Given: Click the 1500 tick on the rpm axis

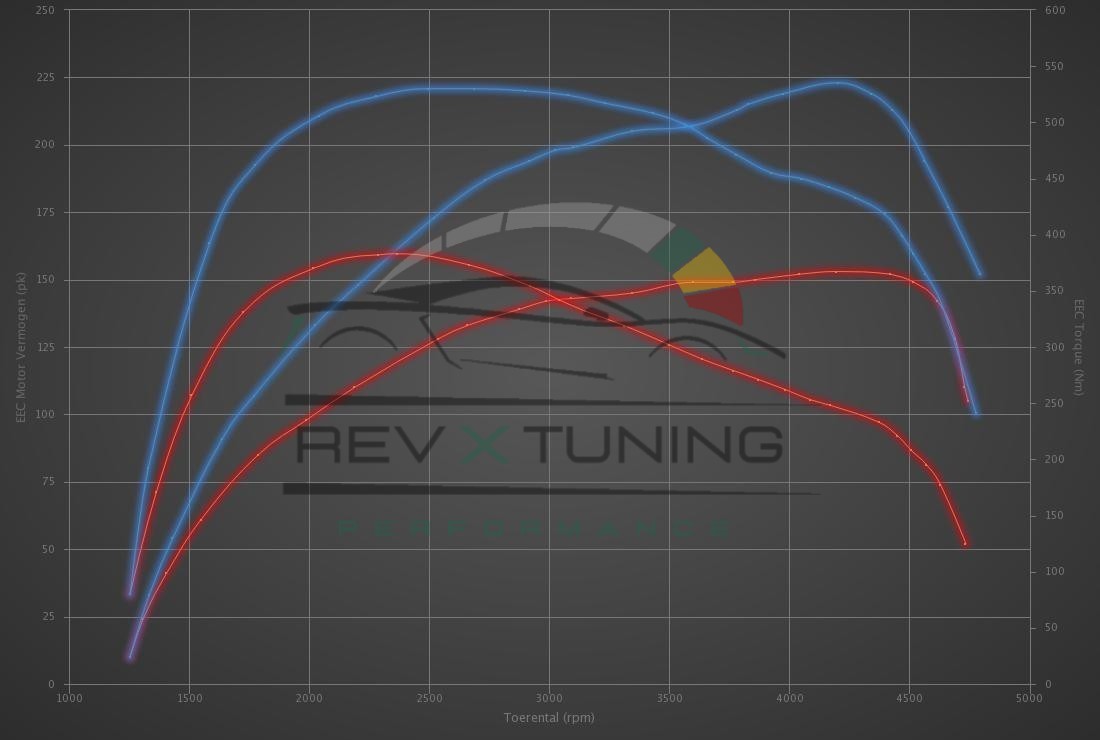Looking at the screenshot, I should 189,698.
